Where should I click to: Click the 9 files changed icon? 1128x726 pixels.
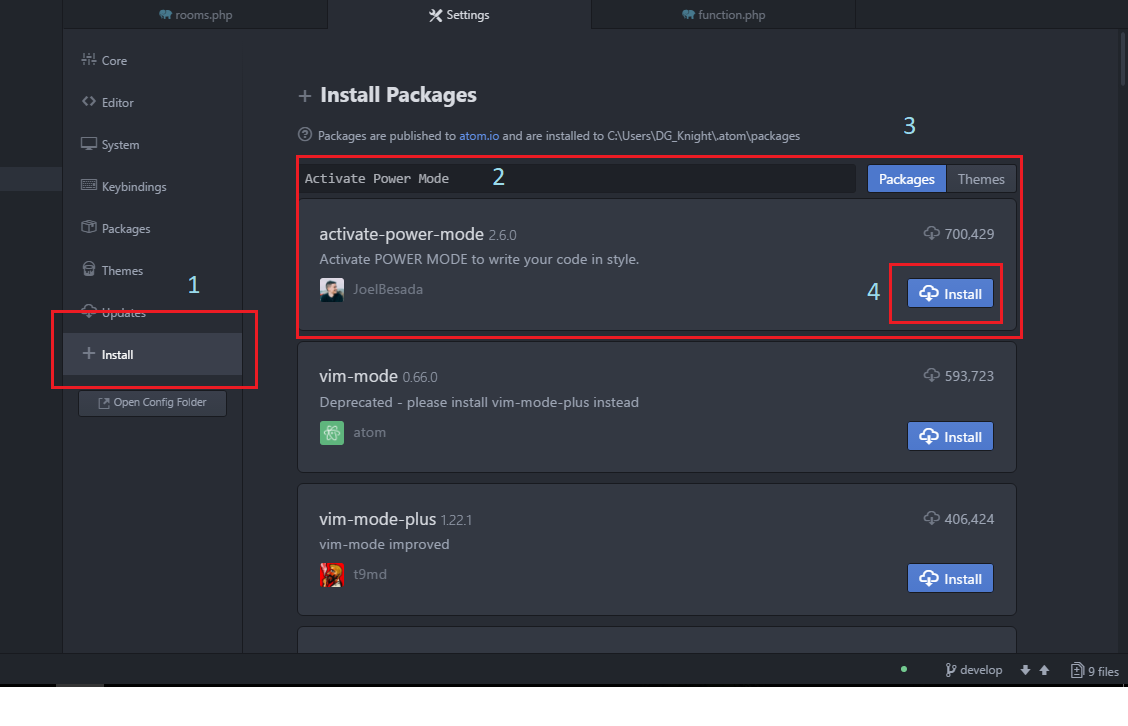(1076, 669)
